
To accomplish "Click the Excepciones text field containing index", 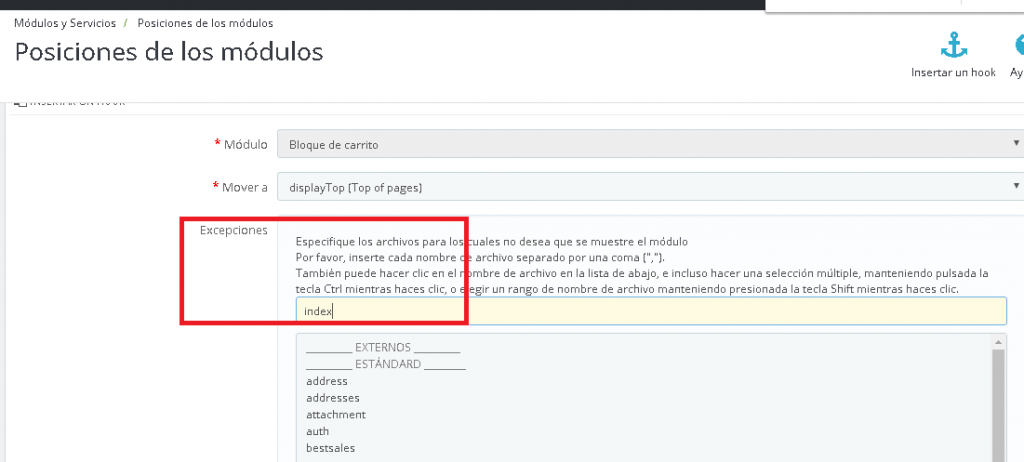I will click(x=650, y=311).
